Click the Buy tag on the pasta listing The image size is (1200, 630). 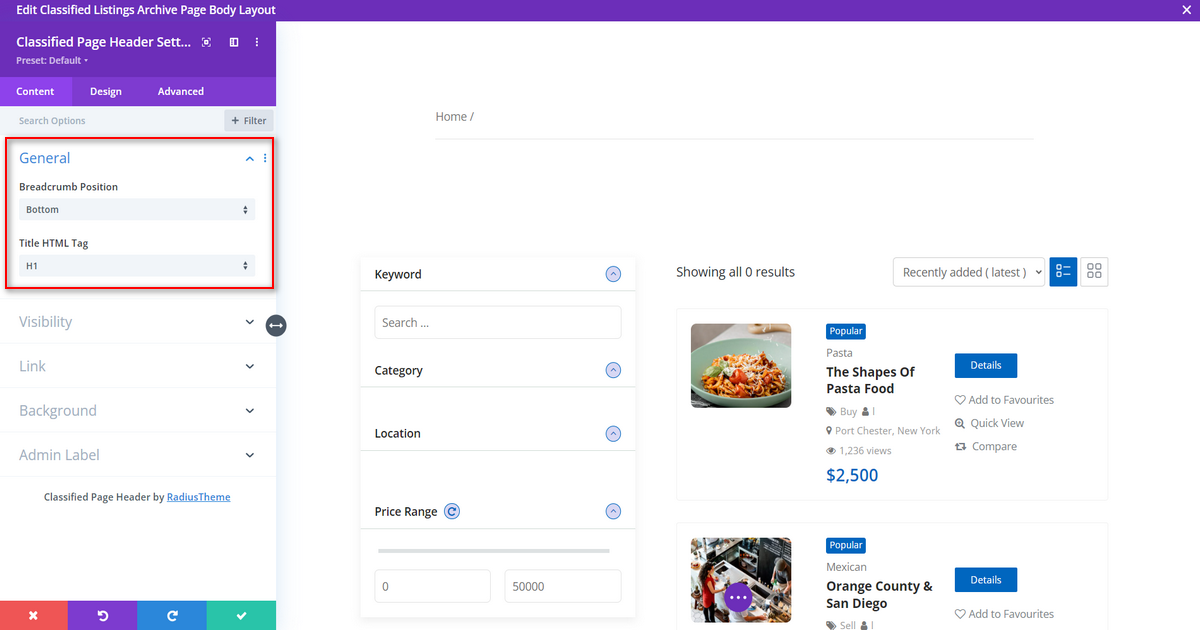[x=848, y=411]
